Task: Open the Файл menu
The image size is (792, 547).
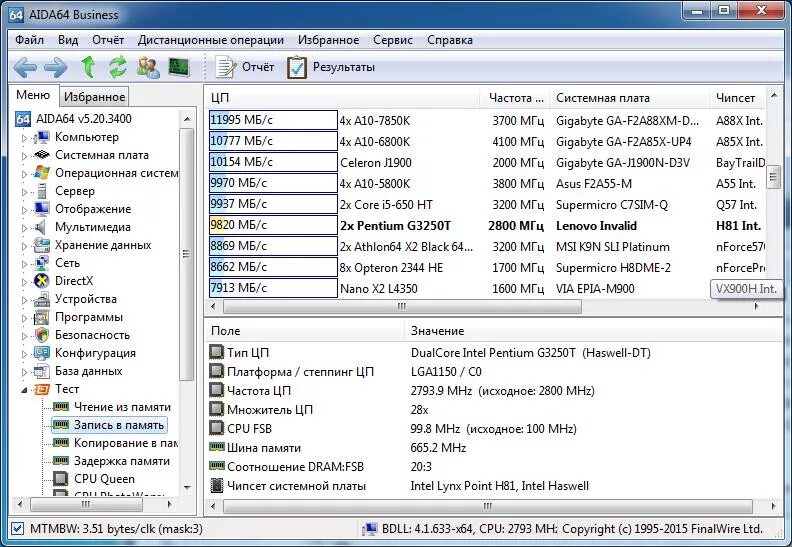Action: pyautogui.click(x=29, y=40)
